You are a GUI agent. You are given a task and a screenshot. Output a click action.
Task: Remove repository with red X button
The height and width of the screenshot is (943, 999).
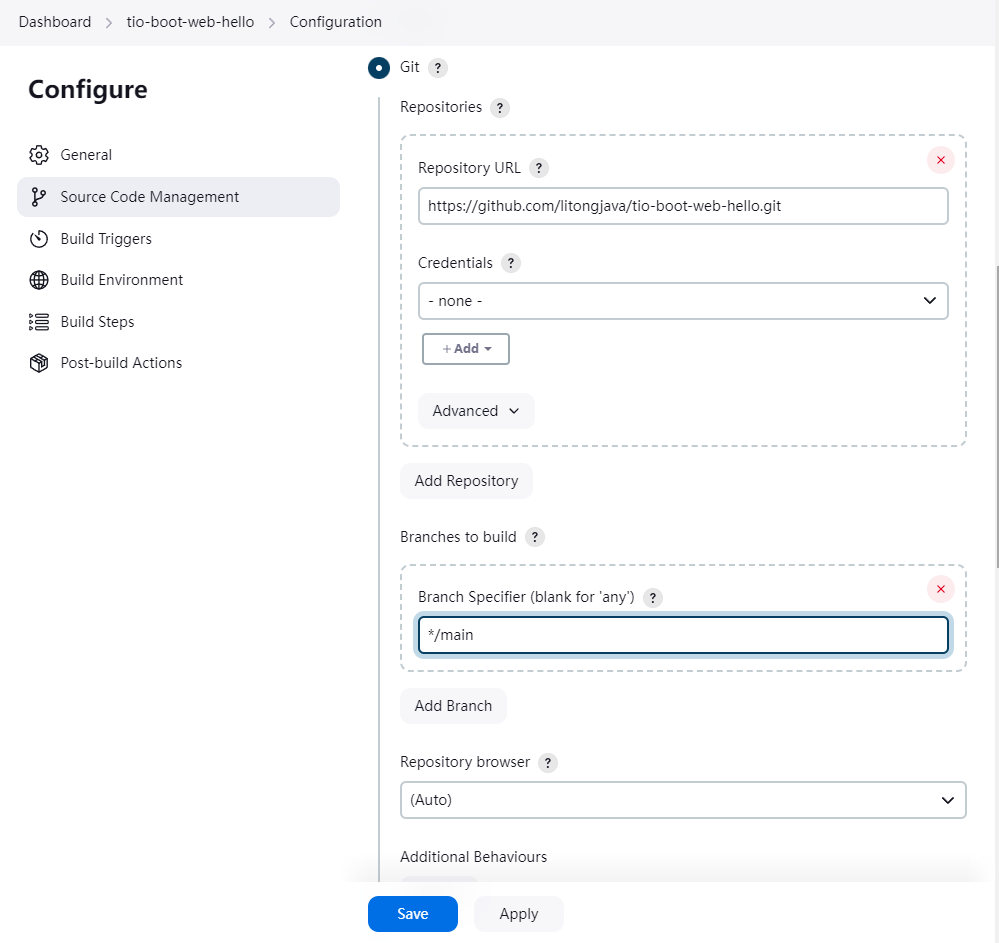pyautogui.click(x=940, y=160)
